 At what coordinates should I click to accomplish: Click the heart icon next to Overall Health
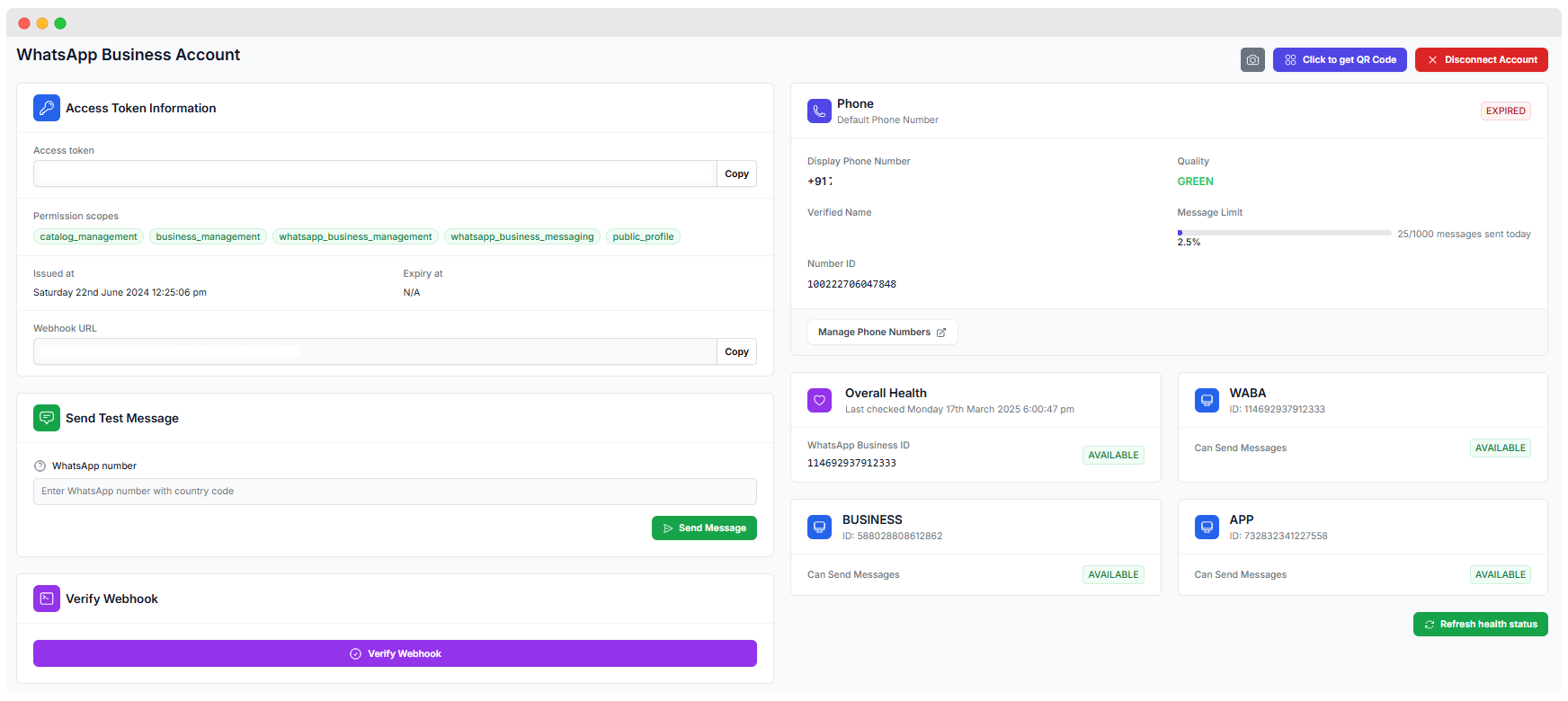819,401
